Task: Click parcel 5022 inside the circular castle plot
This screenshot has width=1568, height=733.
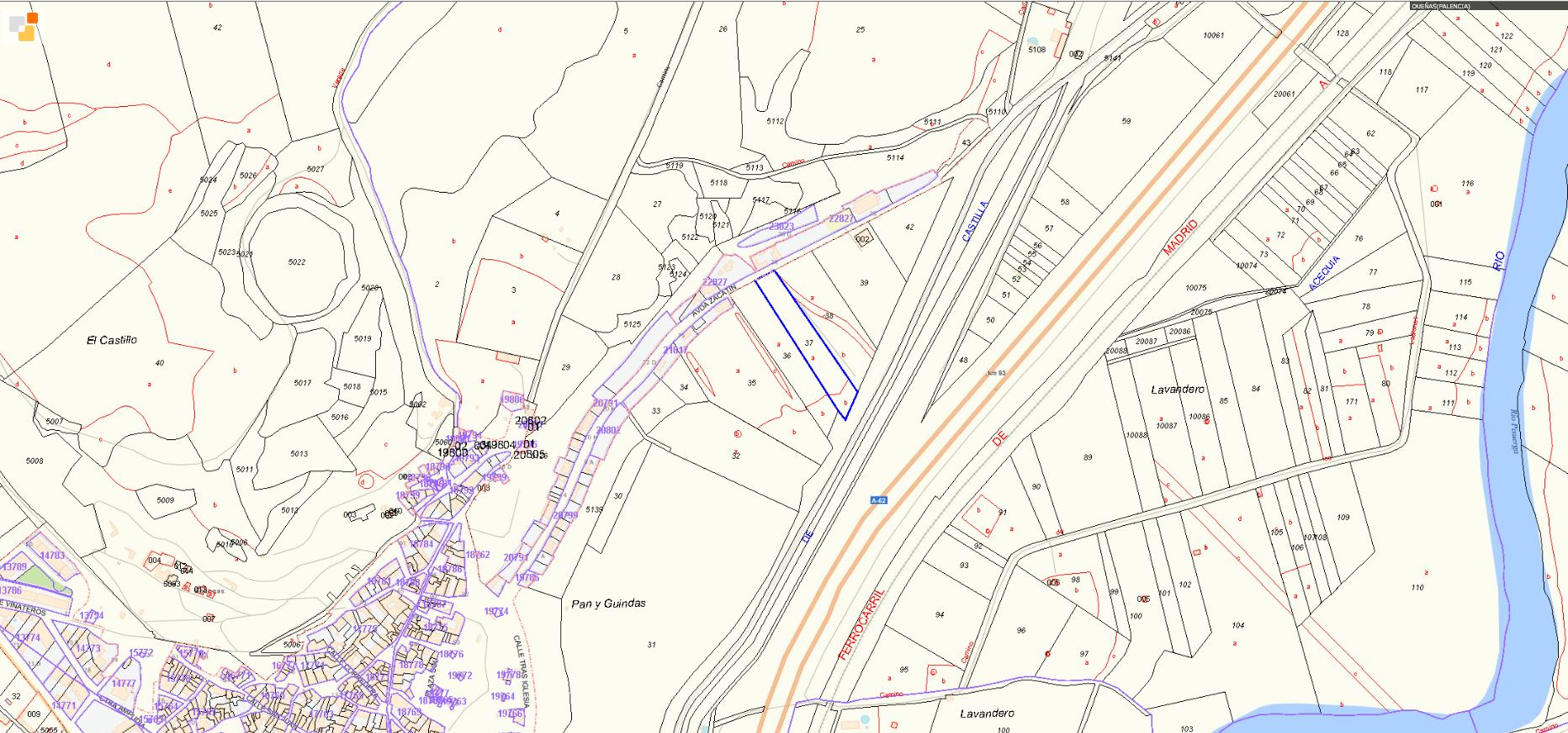Action: click(x=296, y=263)
